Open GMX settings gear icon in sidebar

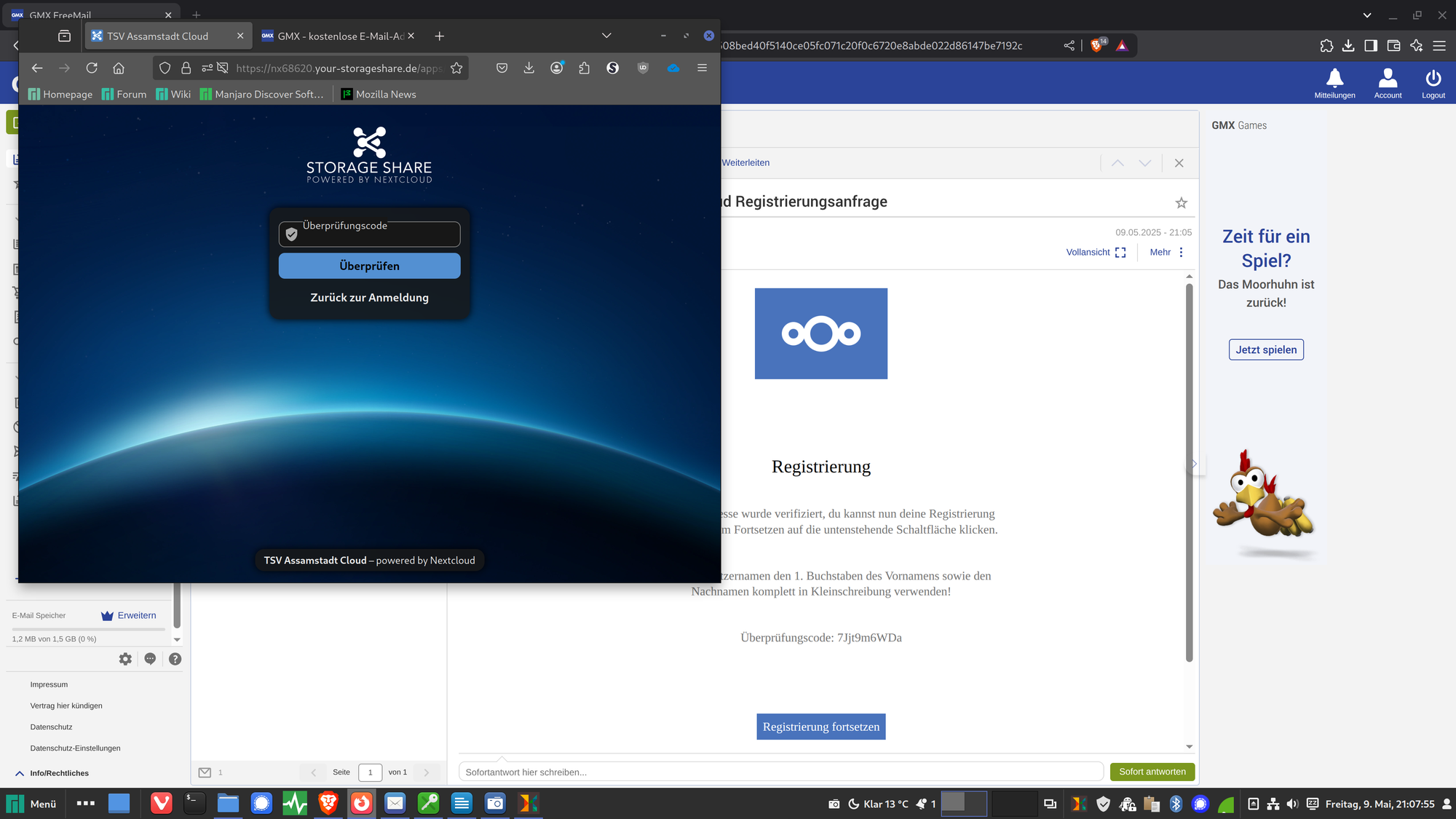[125, 659]
